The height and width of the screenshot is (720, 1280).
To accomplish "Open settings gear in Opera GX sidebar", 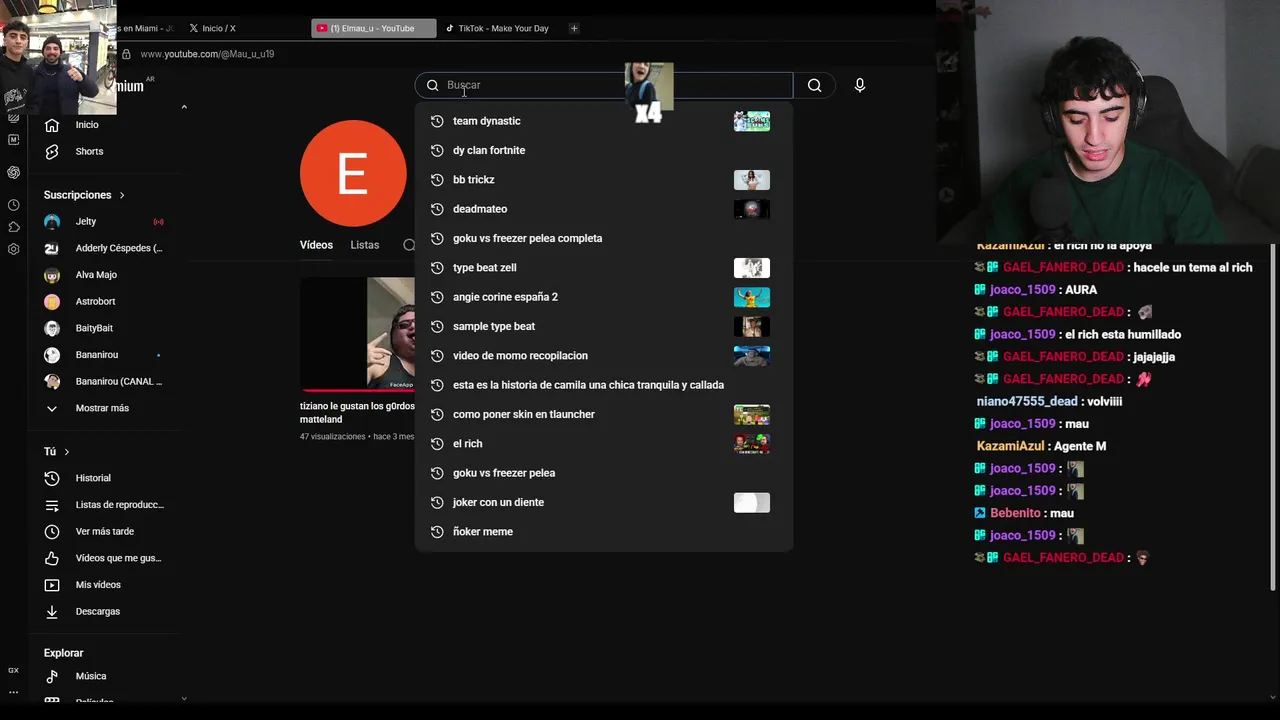I will [13, 249].
